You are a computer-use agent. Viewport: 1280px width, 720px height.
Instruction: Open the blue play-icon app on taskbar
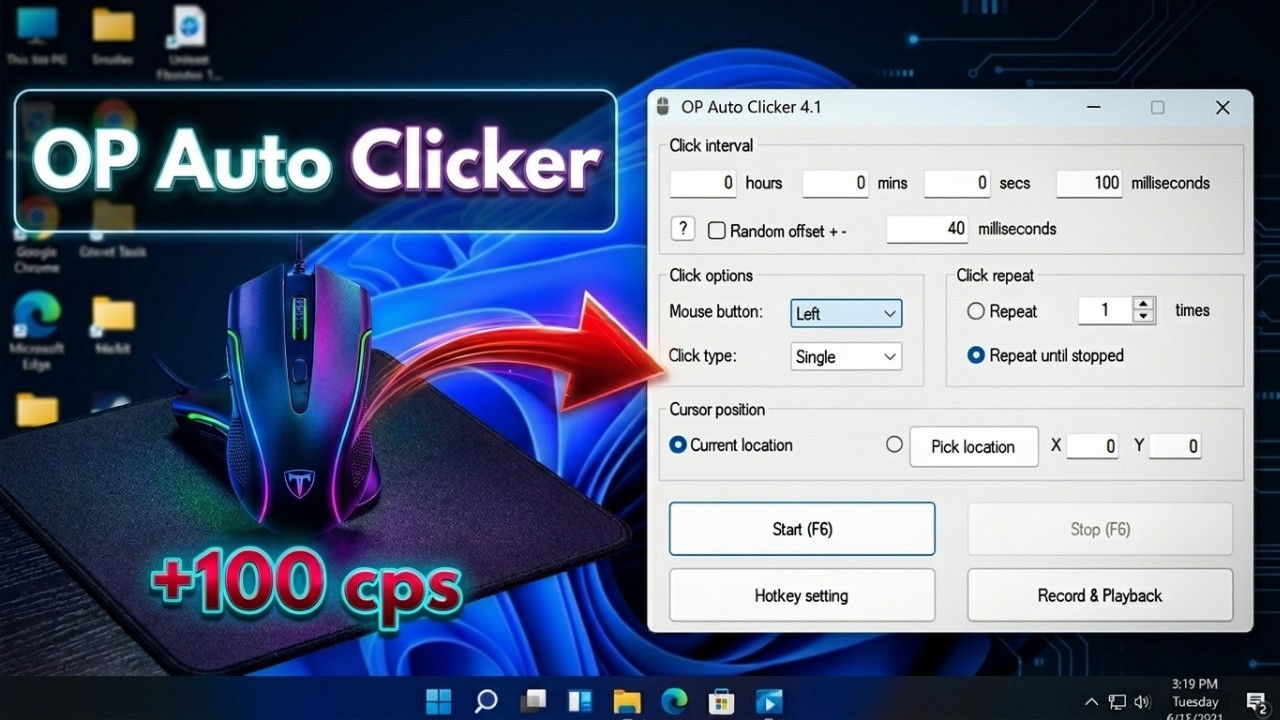(x=768, y=700)
